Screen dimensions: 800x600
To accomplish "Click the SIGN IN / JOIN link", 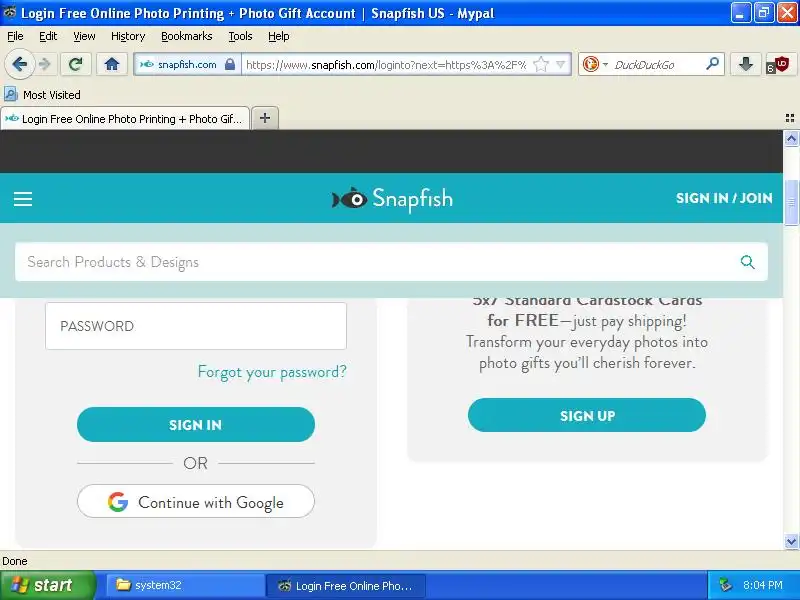I will coord(724,198).
